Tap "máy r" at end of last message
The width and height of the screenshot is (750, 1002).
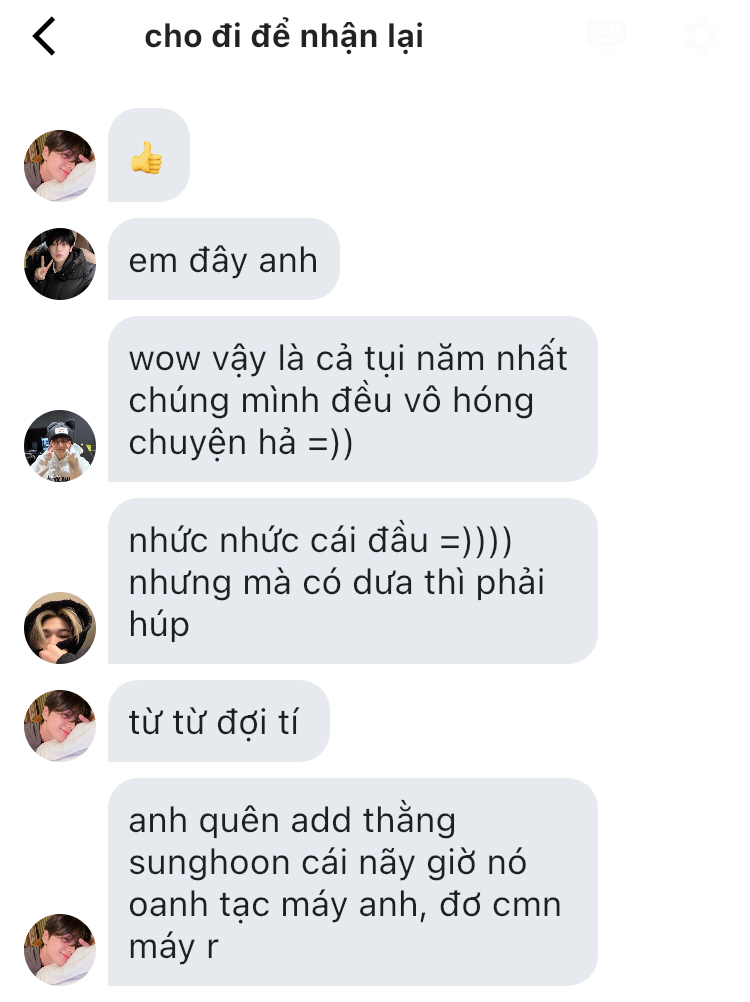[173, 947]
